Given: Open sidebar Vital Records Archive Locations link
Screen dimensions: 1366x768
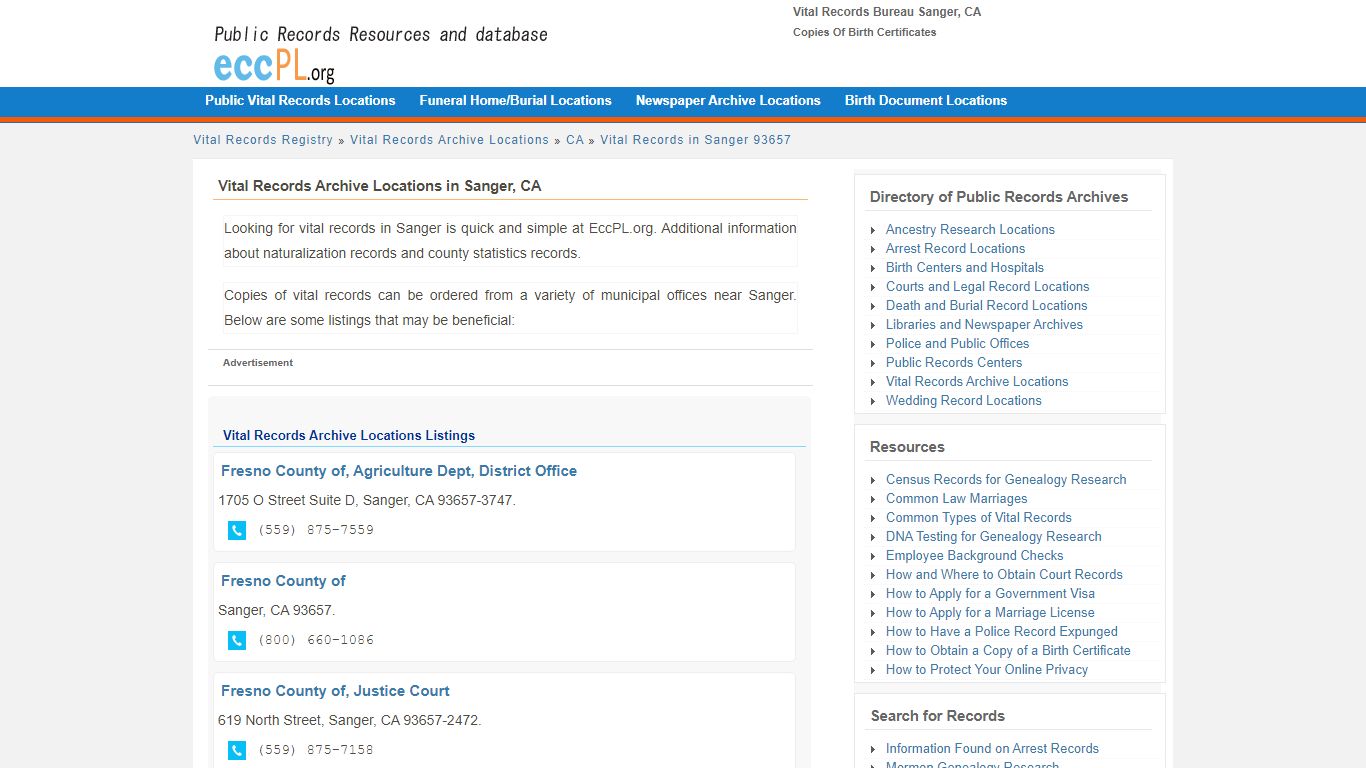Looking at the screenshot, I should (x=977, y=381).
